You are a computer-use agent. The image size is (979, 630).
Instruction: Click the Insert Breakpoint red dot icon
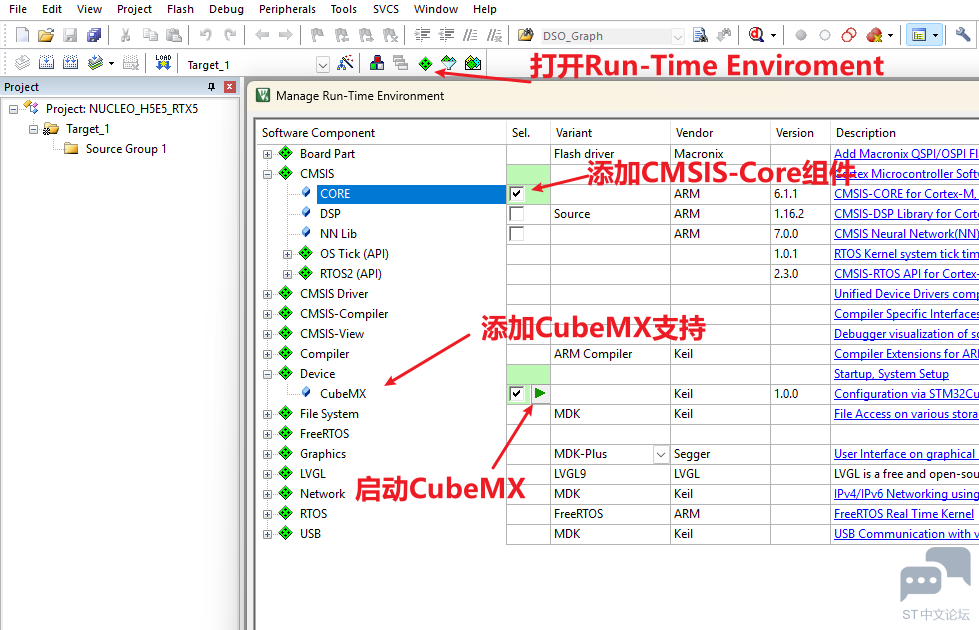coord(800,35)
